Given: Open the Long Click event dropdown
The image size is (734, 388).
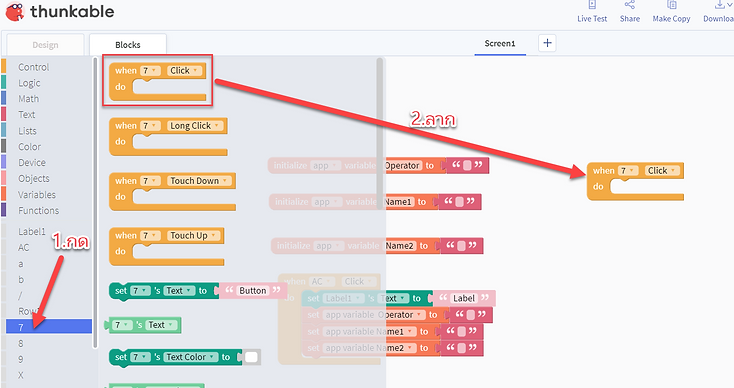Looking at the screenshot, I should tap(196, 125).
